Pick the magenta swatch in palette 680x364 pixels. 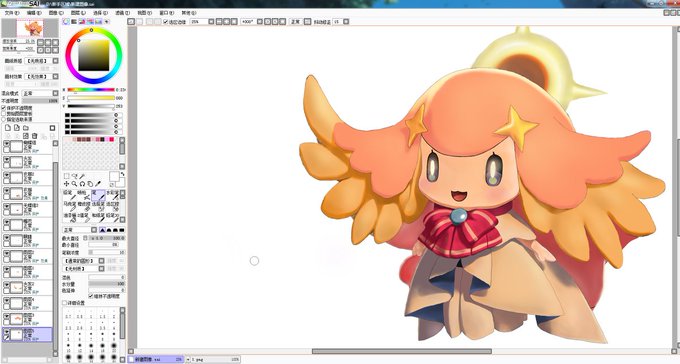point(111,139)
